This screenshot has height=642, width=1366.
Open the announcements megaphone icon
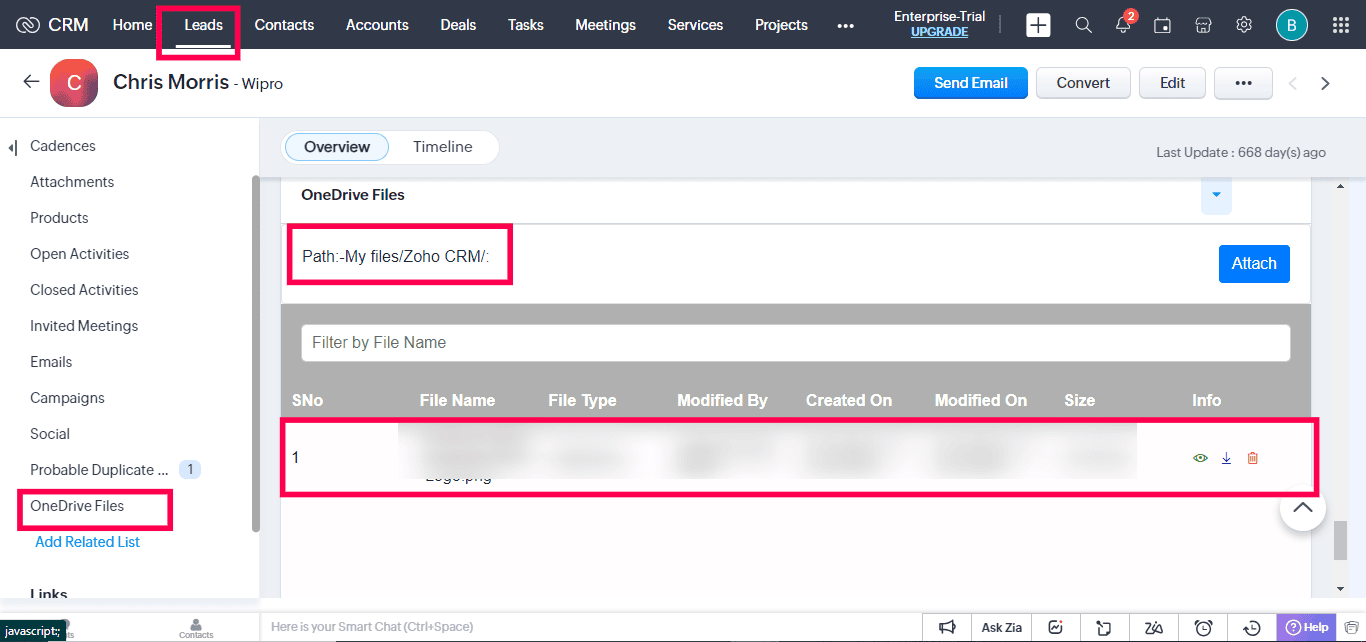(947, 627)
